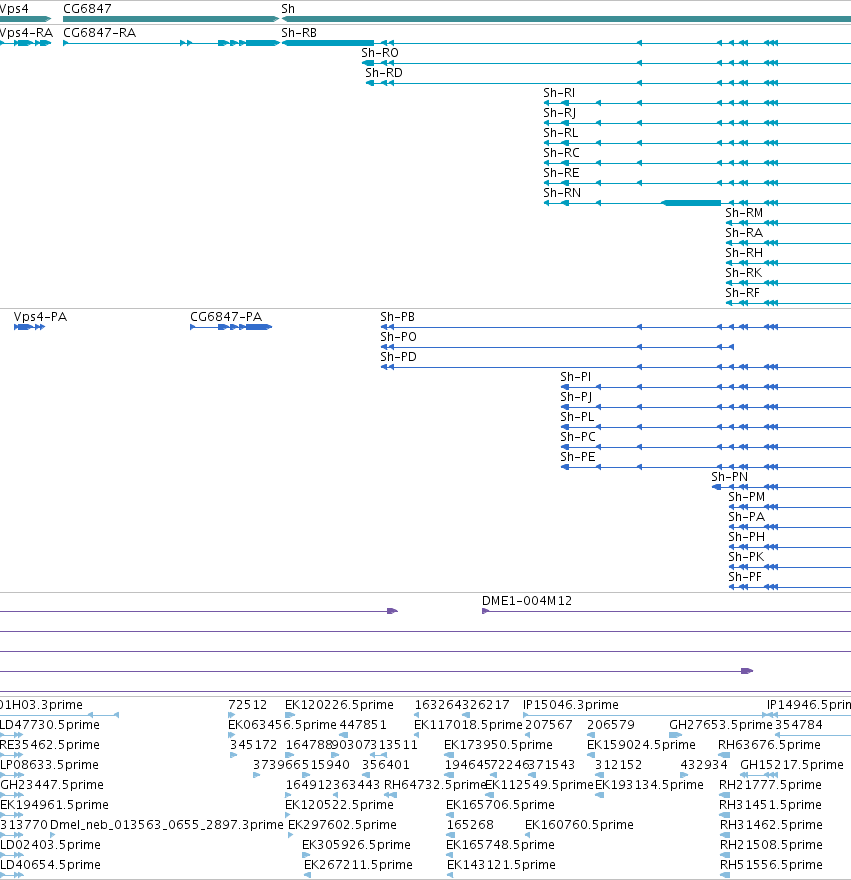
Task: Open the Sh-RL transcript
Action: 561,133
